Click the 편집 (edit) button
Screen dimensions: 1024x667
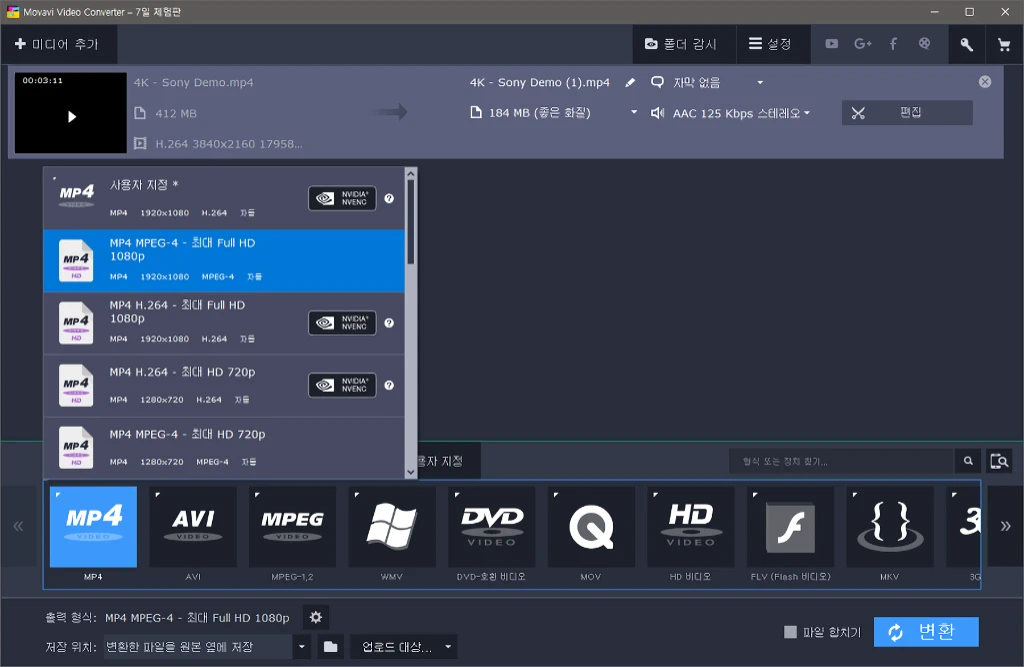pyautogui.click(x=907, y=112)
